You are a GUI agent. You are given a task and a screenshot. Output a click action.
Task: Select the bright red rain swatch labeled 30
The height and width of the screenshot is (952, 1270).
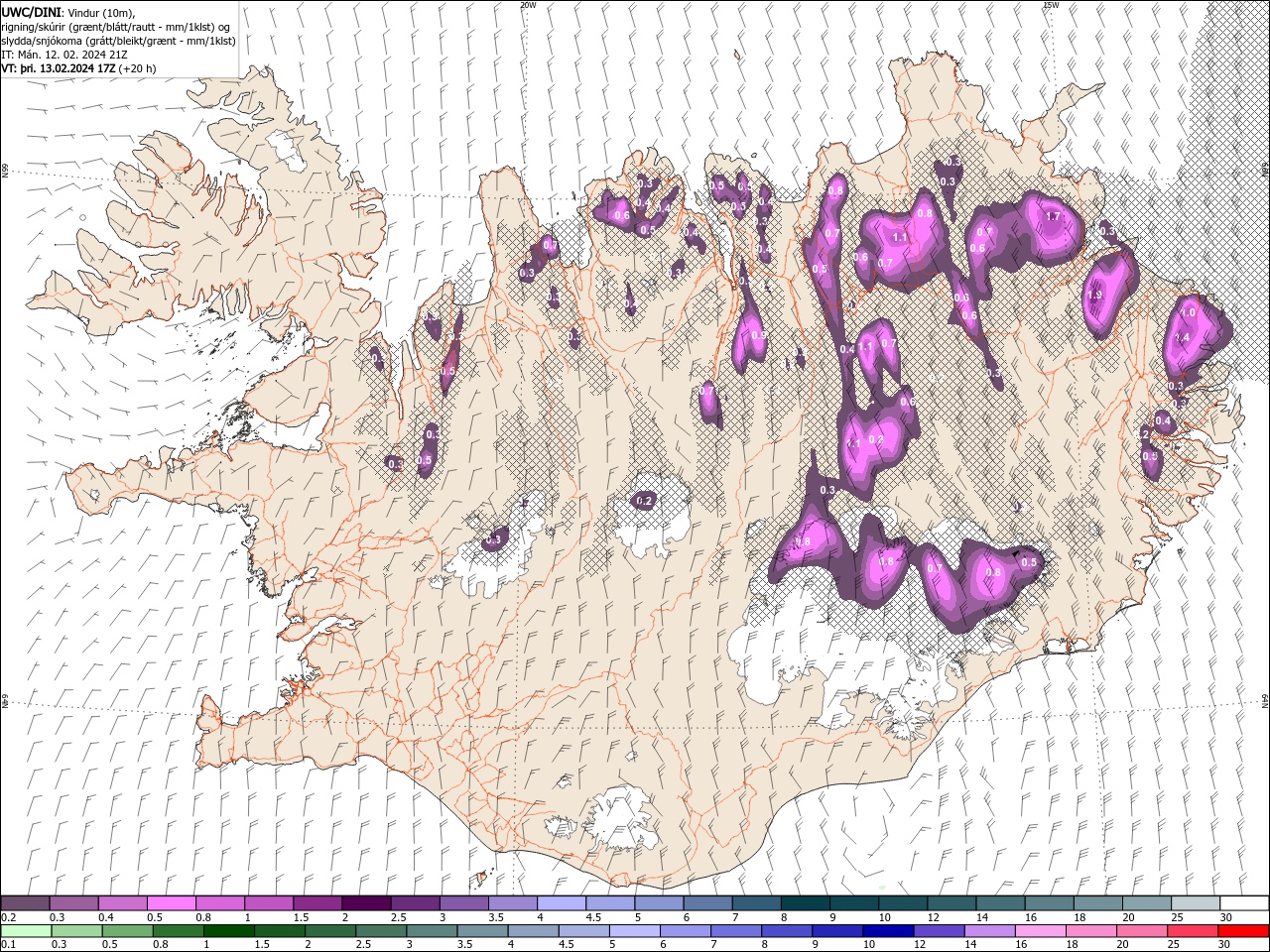1244,931
